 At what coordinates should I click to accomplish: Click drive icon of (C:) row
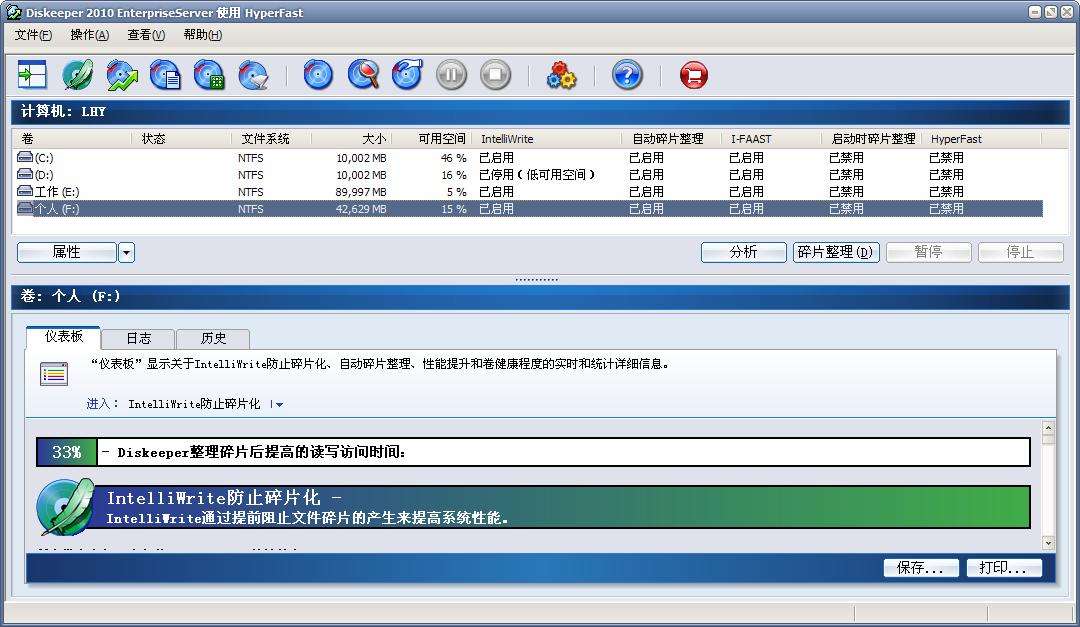tap(25, 157)
